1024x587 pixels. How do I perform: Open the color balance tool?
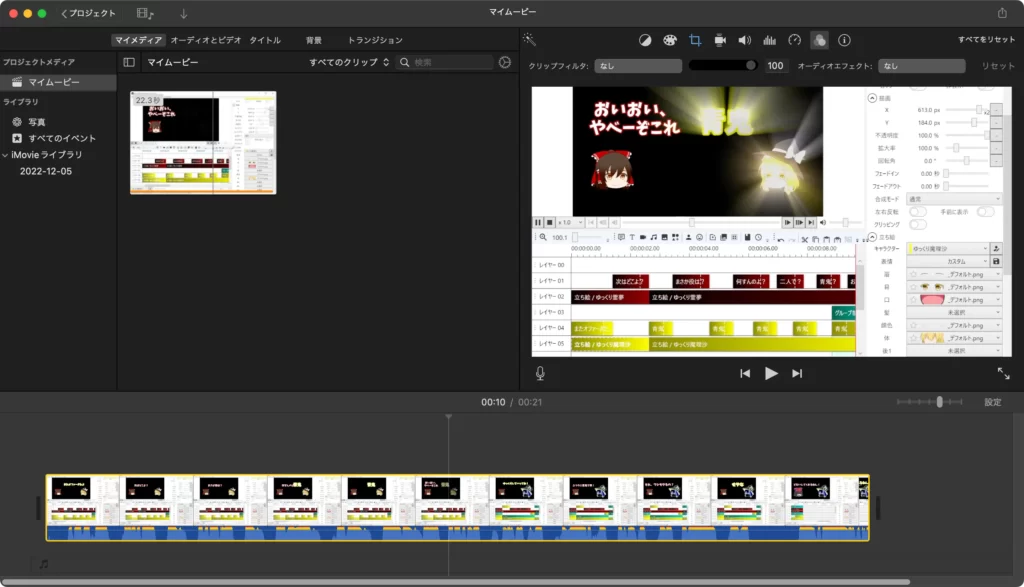(645, 40)
